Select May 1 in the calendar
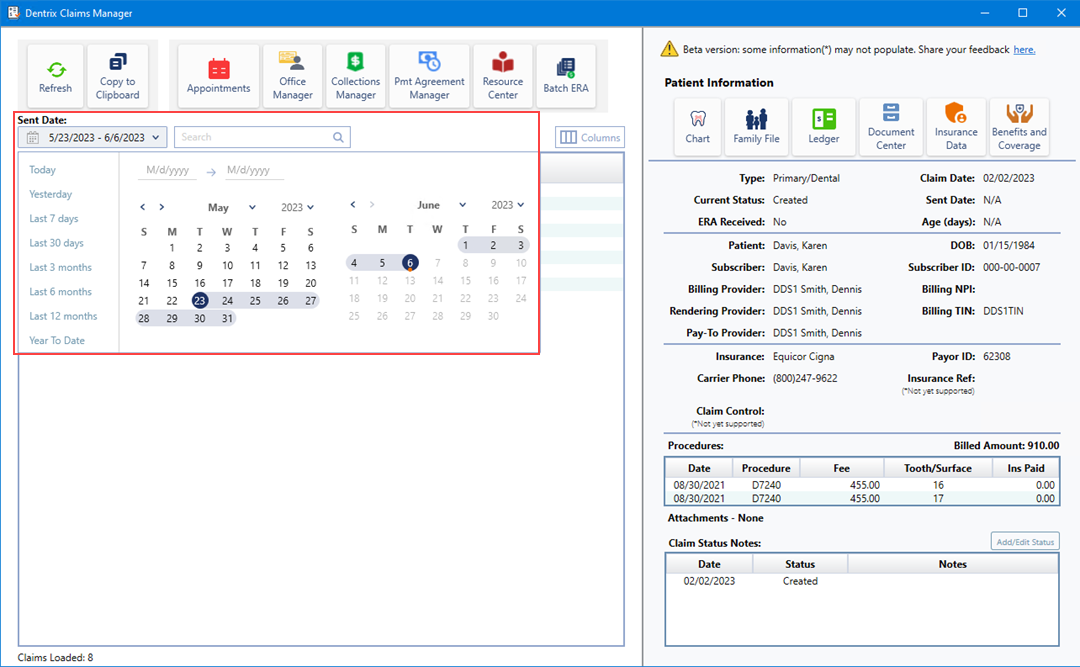Viewport: 1080px width, 667px height. [172, 248]
